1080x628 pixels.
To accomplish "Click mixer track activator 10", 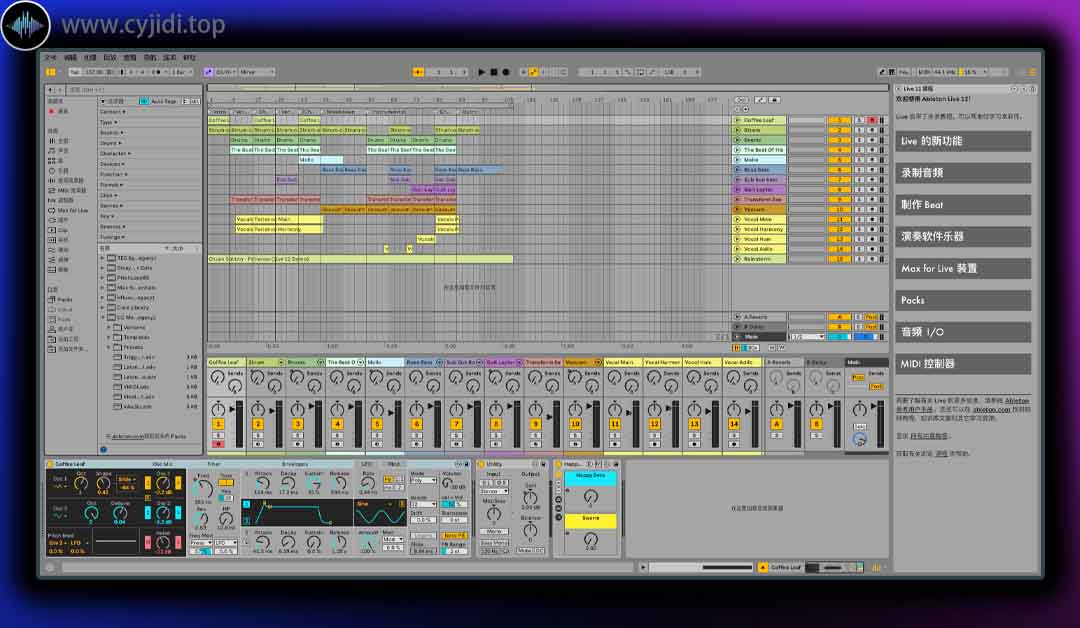I will coord(575,425).
